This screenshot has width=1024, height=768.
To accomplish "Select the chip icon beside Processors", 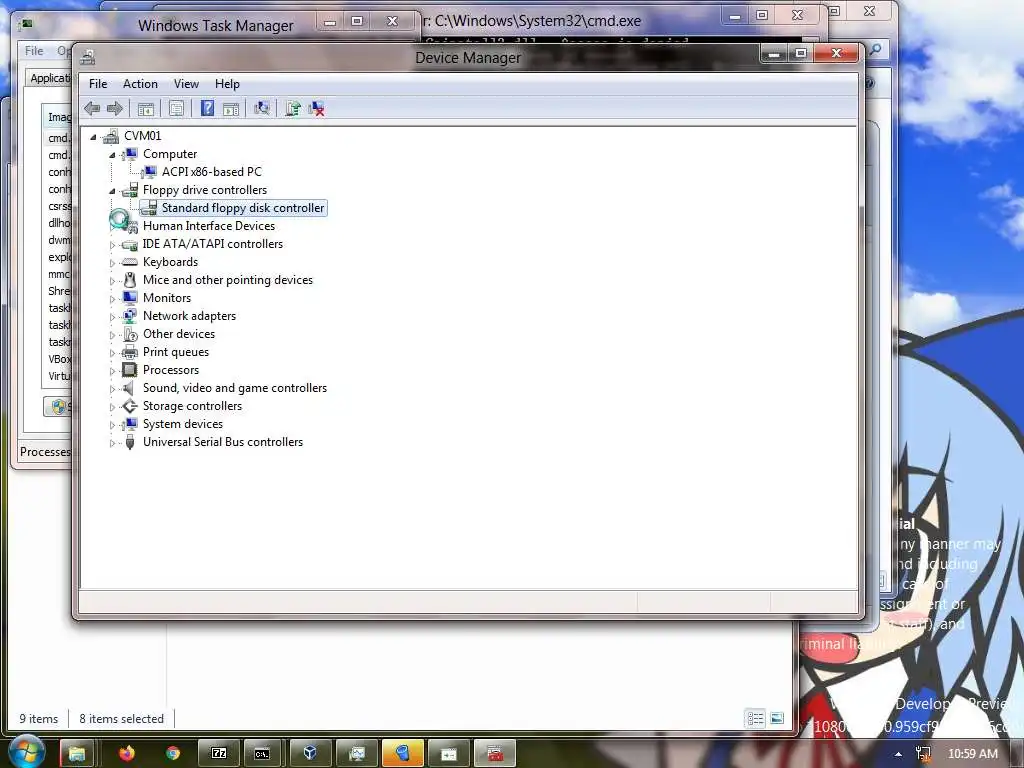I will pyautogui.click(x=130, y=370).
